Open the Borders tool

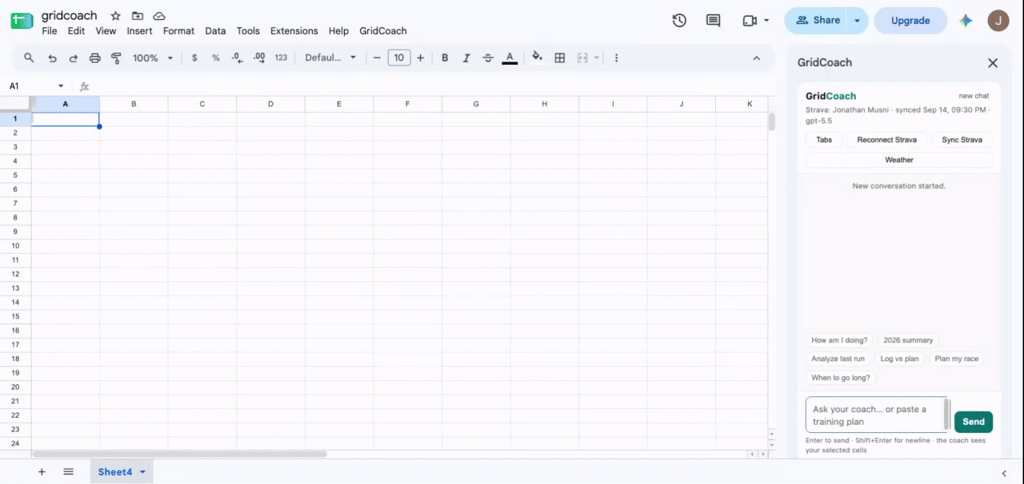560,58
